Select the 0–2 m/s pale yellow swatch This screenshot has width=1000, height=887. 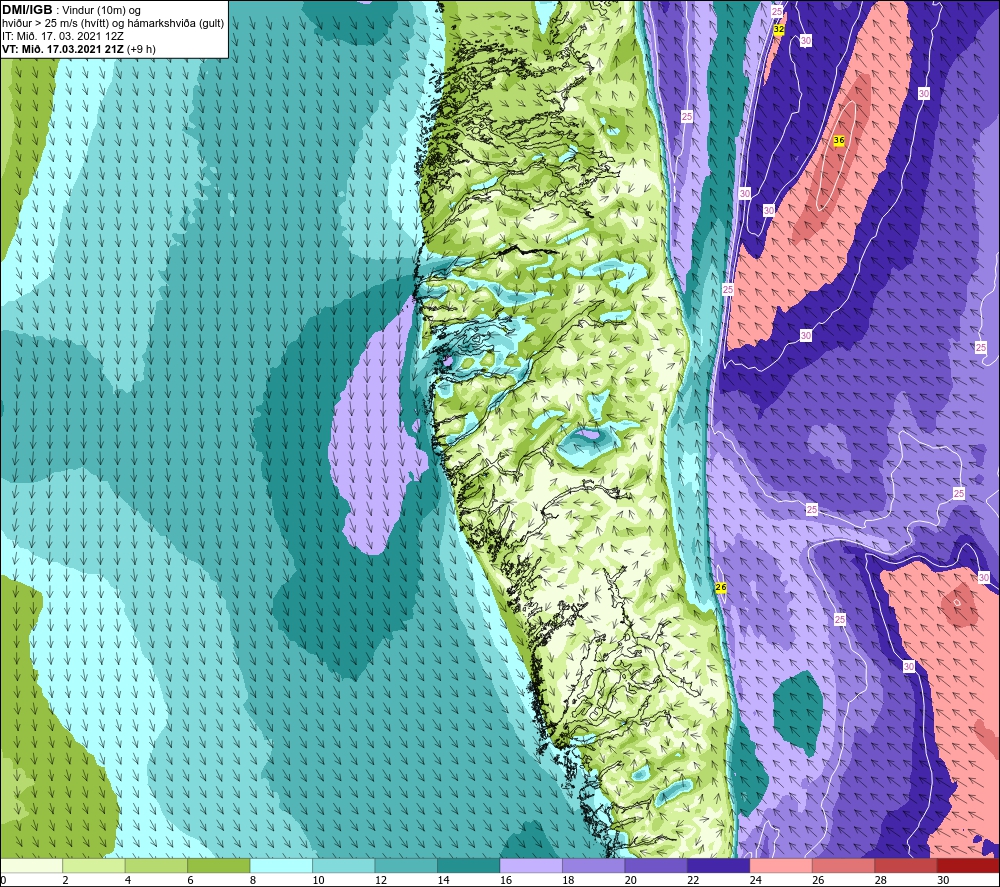[31, 866]
